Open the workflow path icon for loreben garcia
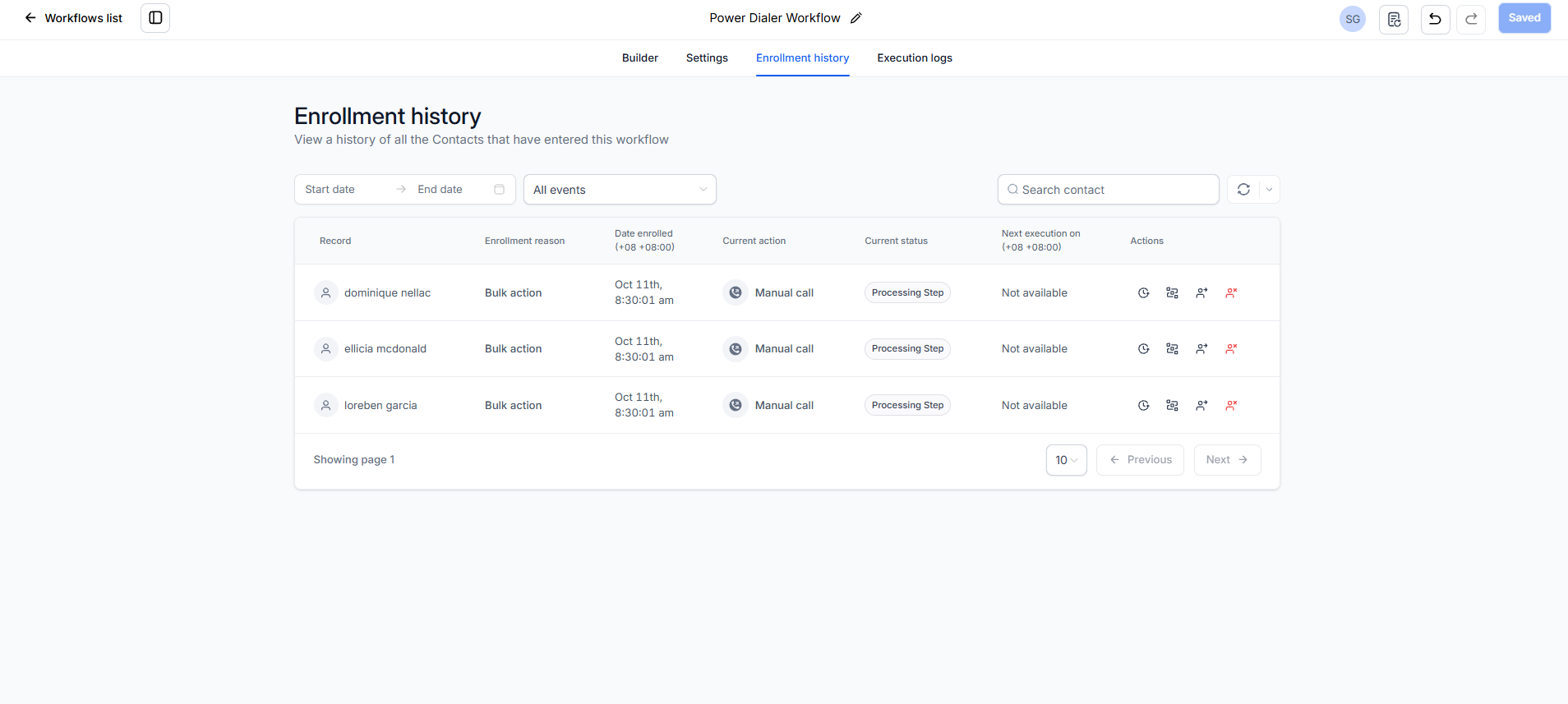The image size is (1568, 704). (1173, 406)
